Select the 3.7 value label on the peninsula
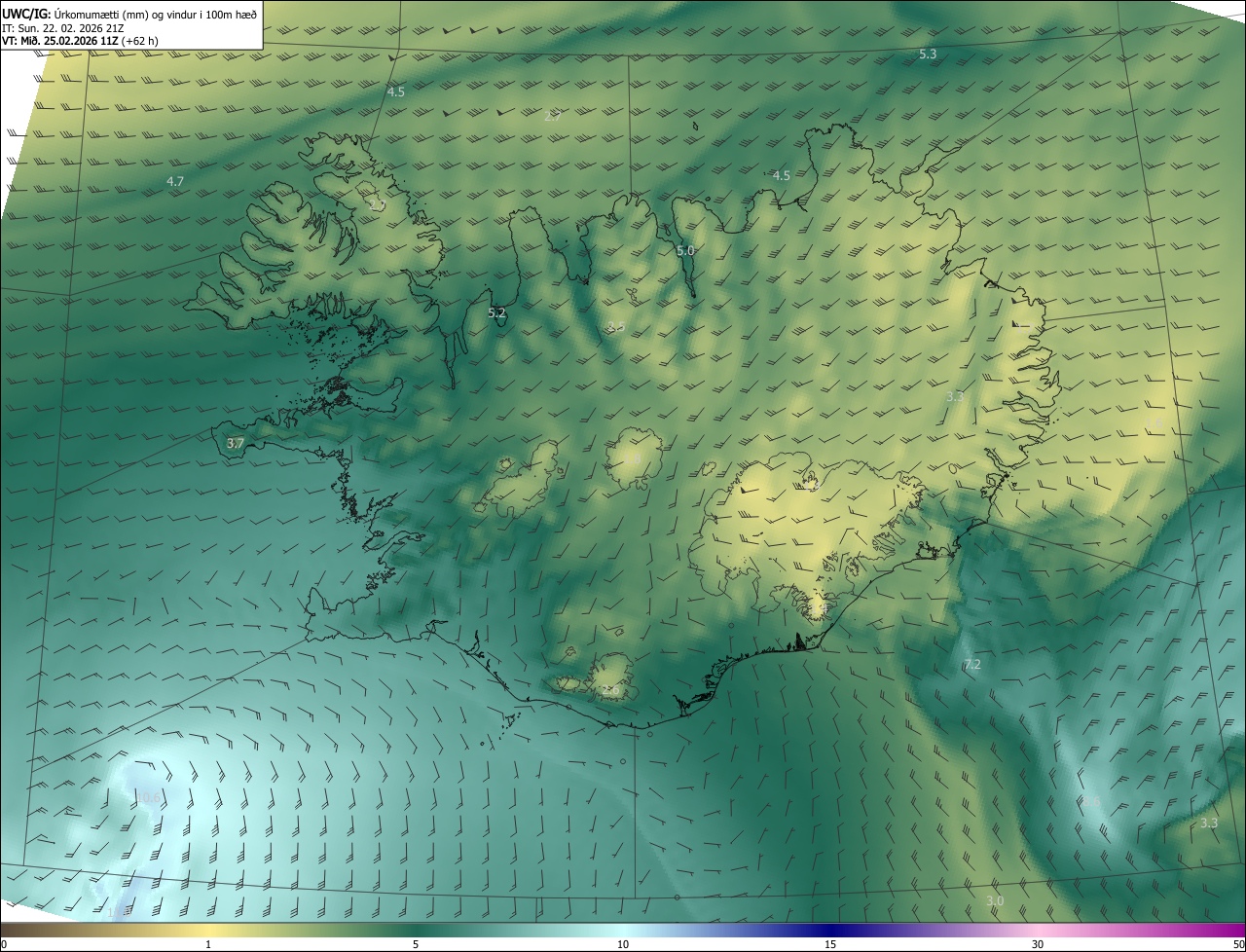This screenshot has height=952, width=1246. 235,444
